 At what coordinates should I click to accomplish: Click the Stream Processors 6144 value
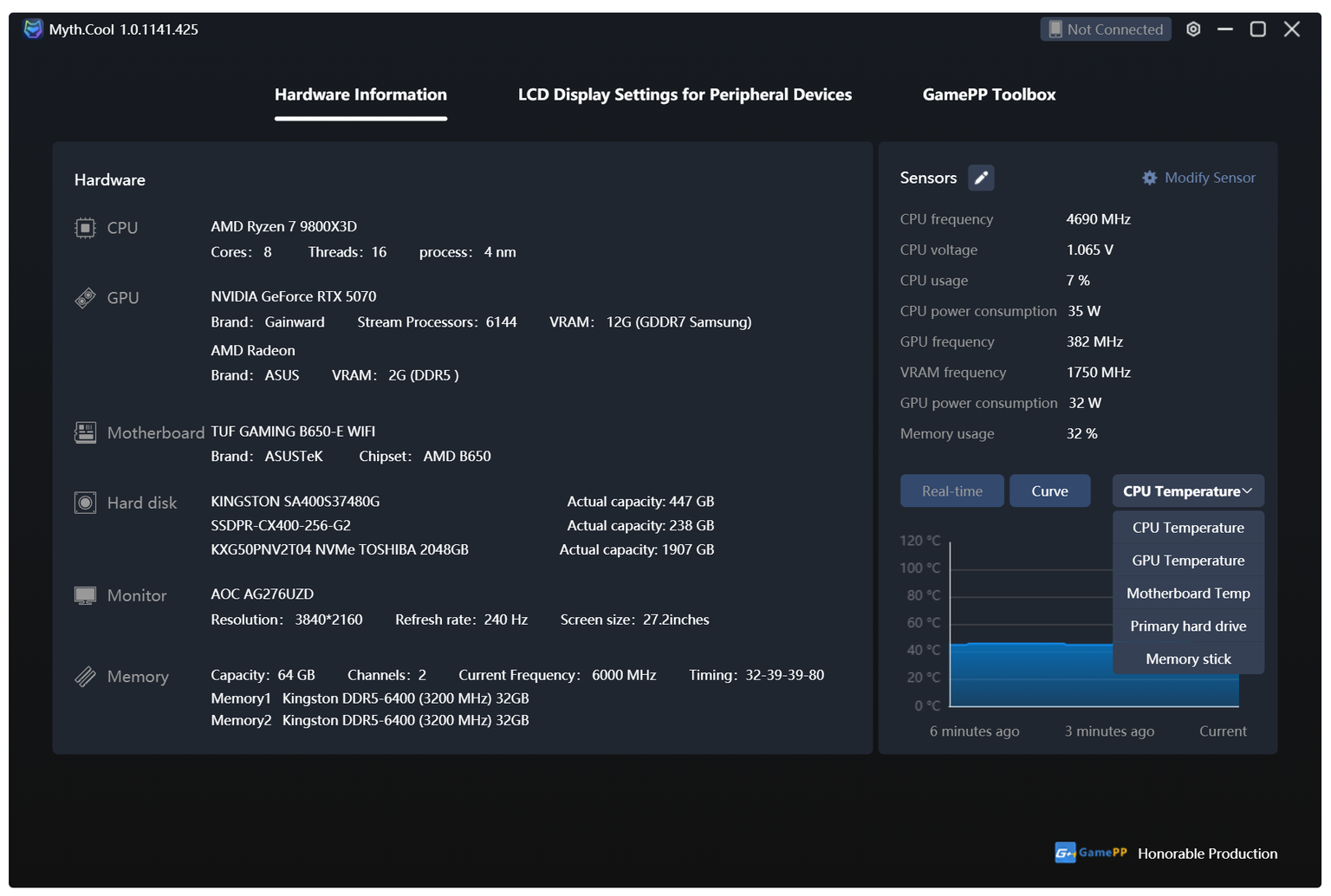click(501, 322)
